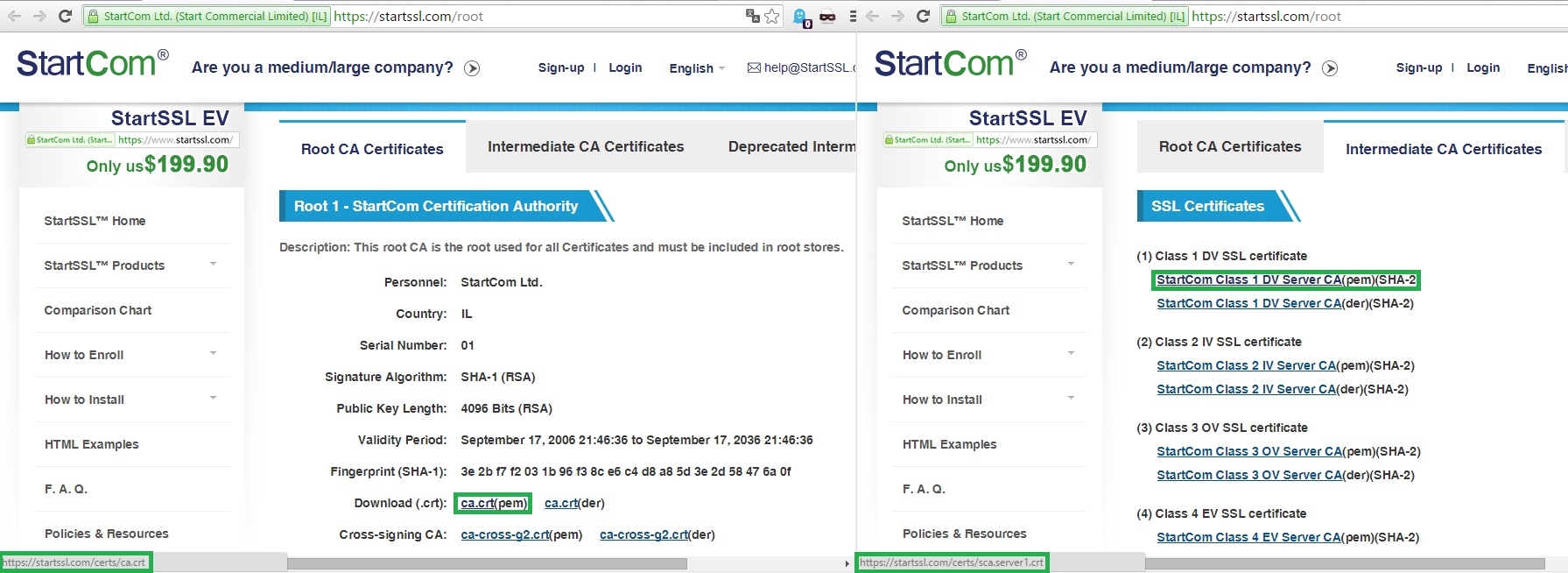Click Login in the right window header
The image size is (1568, 573).
tap(1483, 67)
